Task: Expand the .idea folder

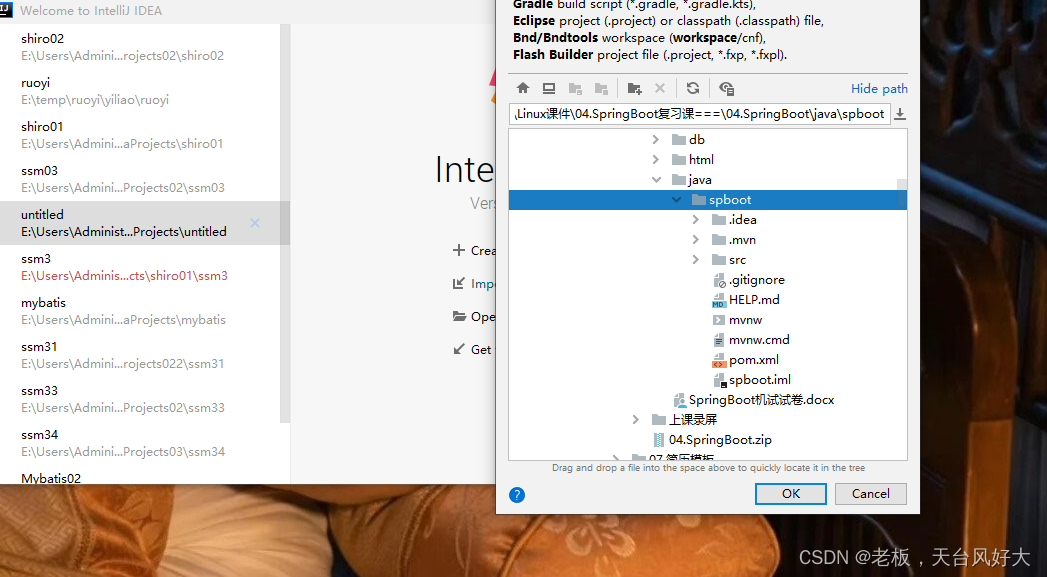Action: 696,220
